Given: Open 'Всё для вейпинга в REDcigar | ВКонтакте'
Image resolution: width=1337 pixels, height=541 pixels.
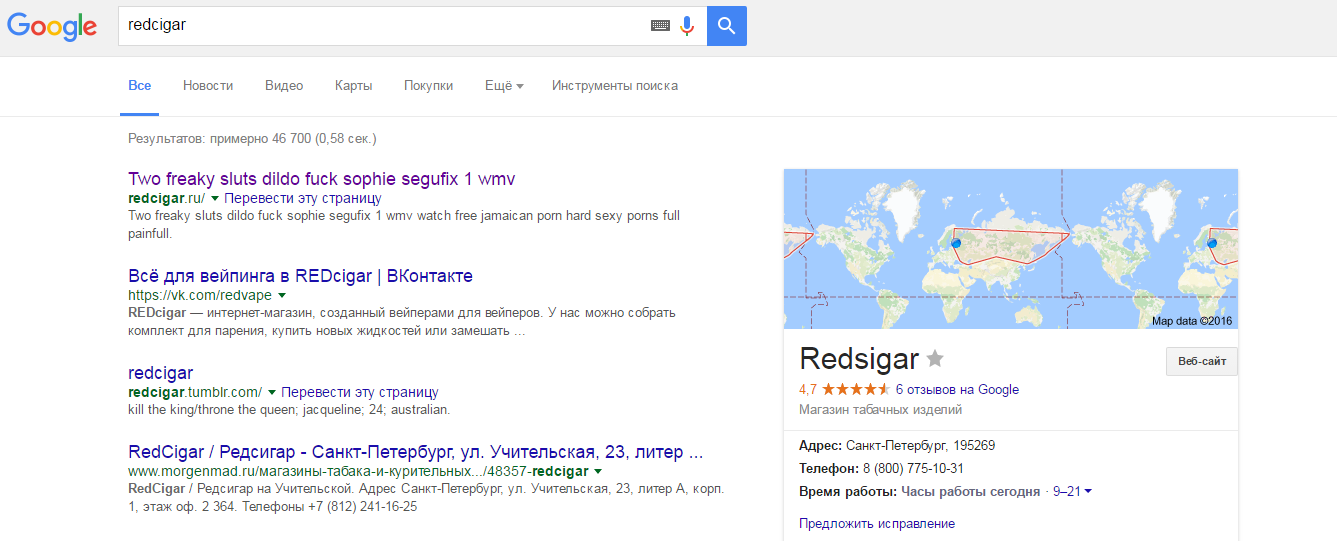Looking at the screenshot, I should (301, 276).
